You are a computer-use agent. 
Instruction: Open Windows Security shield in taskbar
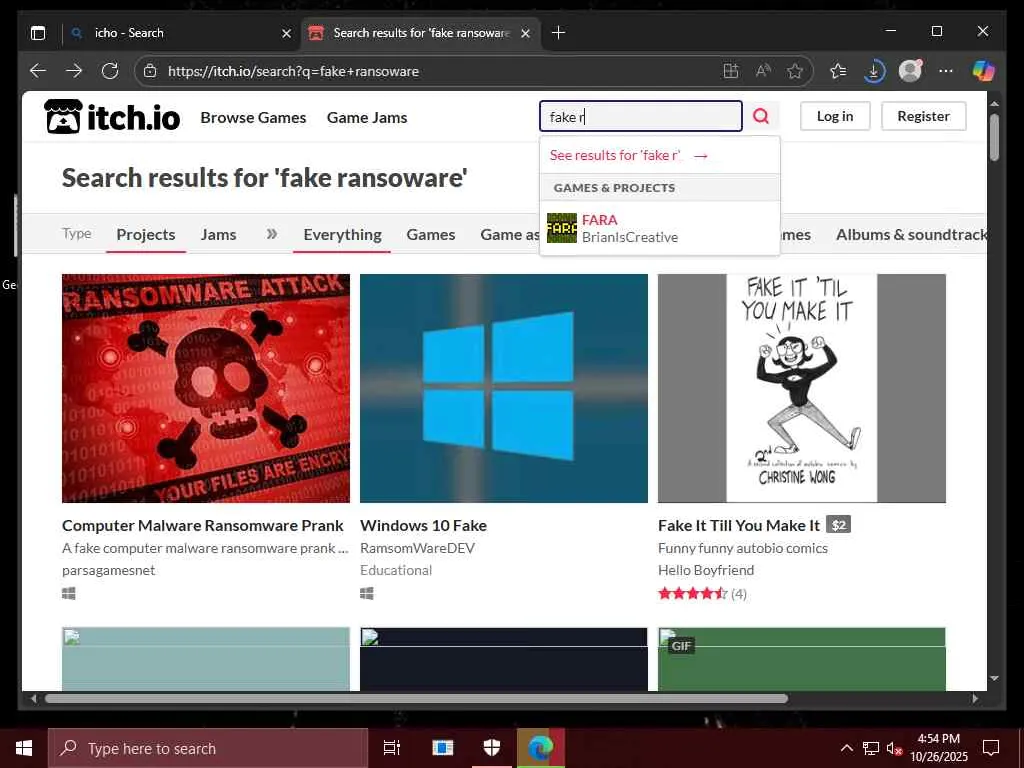pos(492,748)
